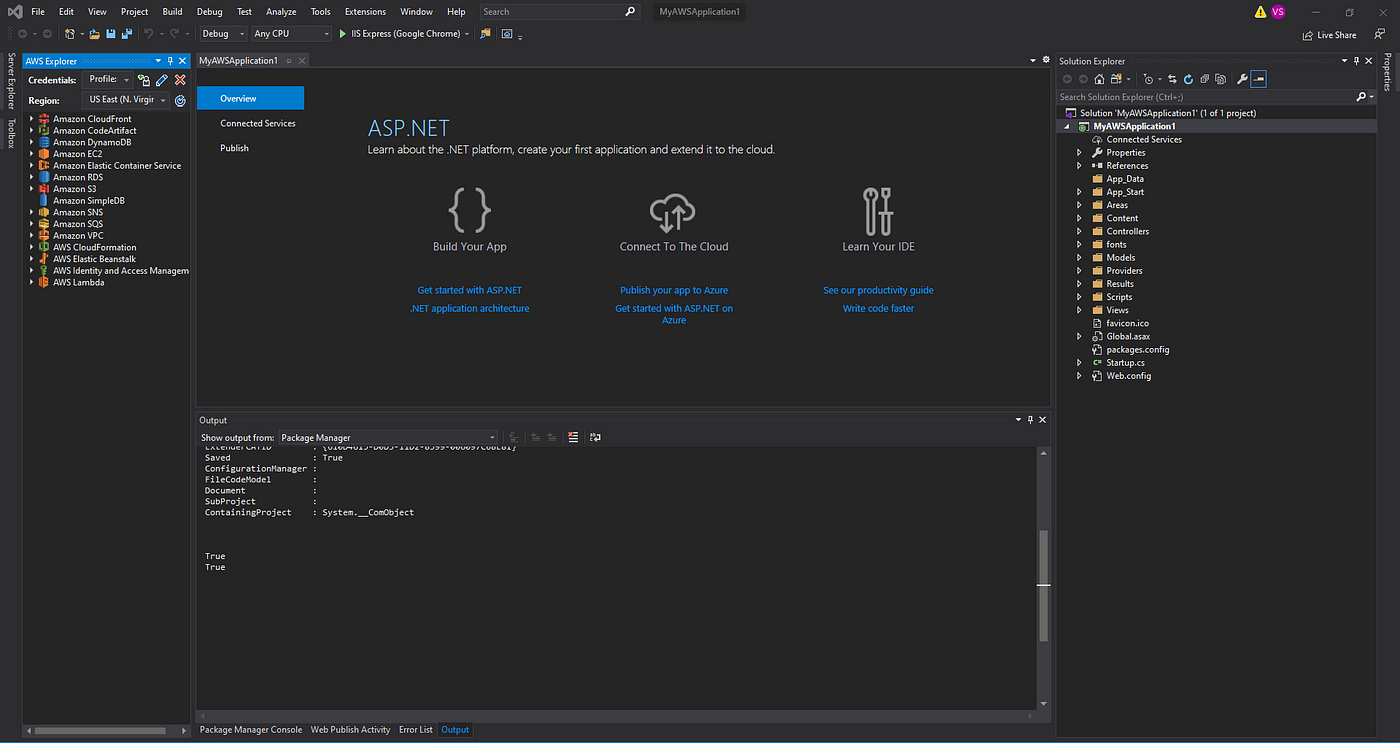Click the Learn Your IDE tools icon
Viewport: 1400px width, 743px height.
click(877, 211)
